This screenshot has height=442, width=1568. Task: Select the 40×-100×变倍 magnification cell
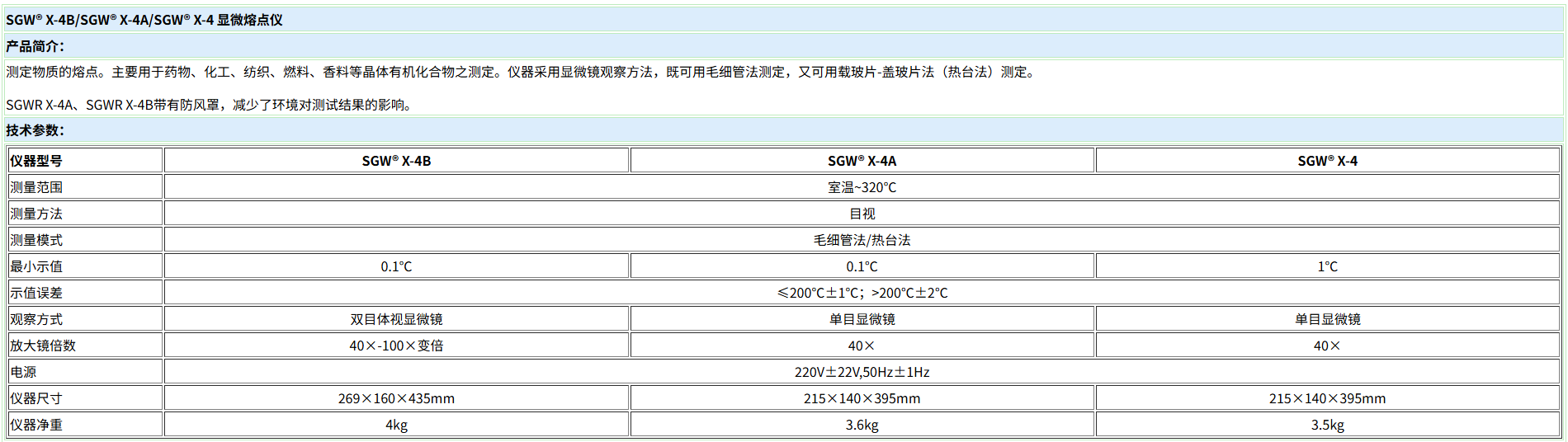[x=396, y=346]
